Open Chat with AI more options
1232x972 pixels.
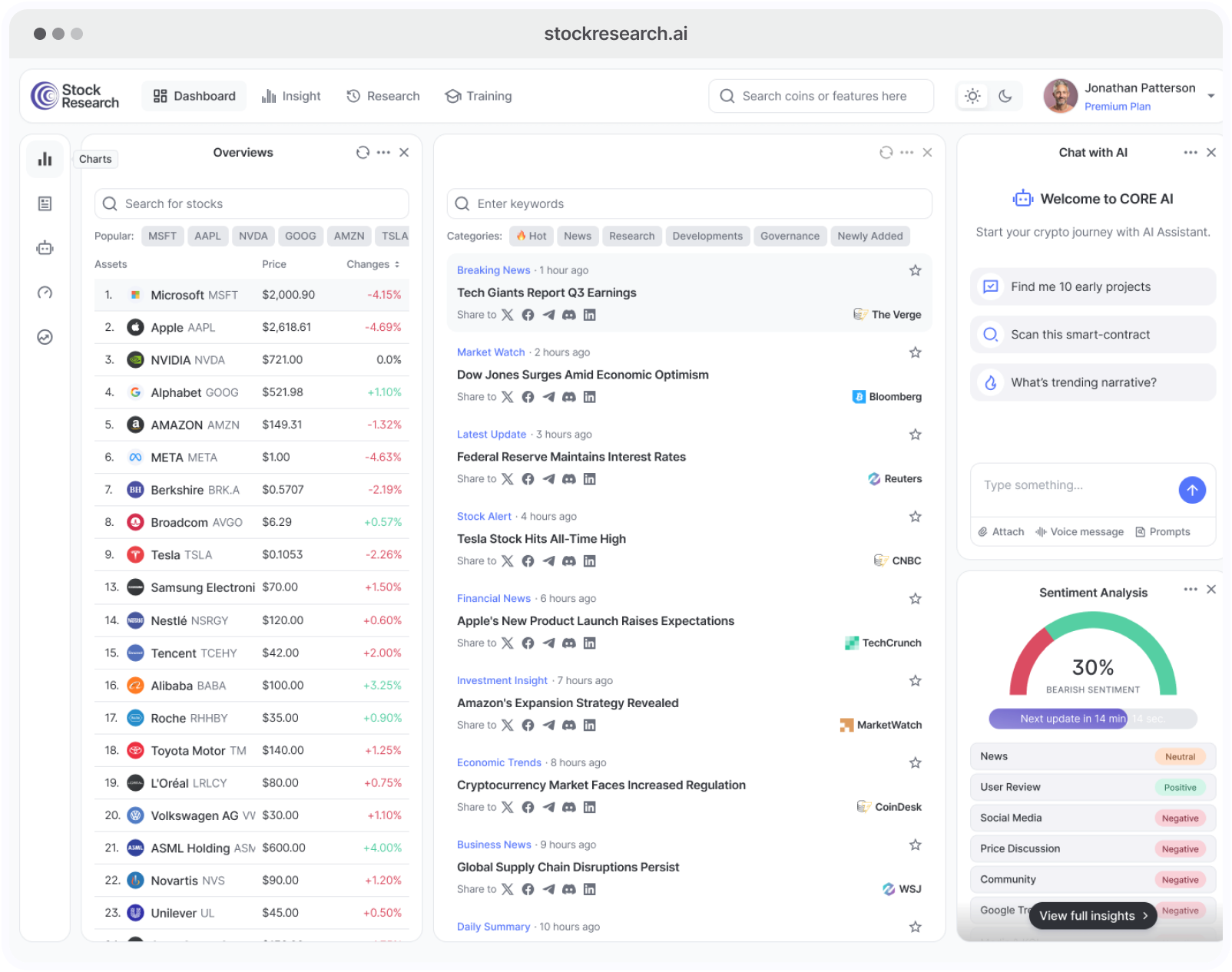click(x=1191, y=153)
